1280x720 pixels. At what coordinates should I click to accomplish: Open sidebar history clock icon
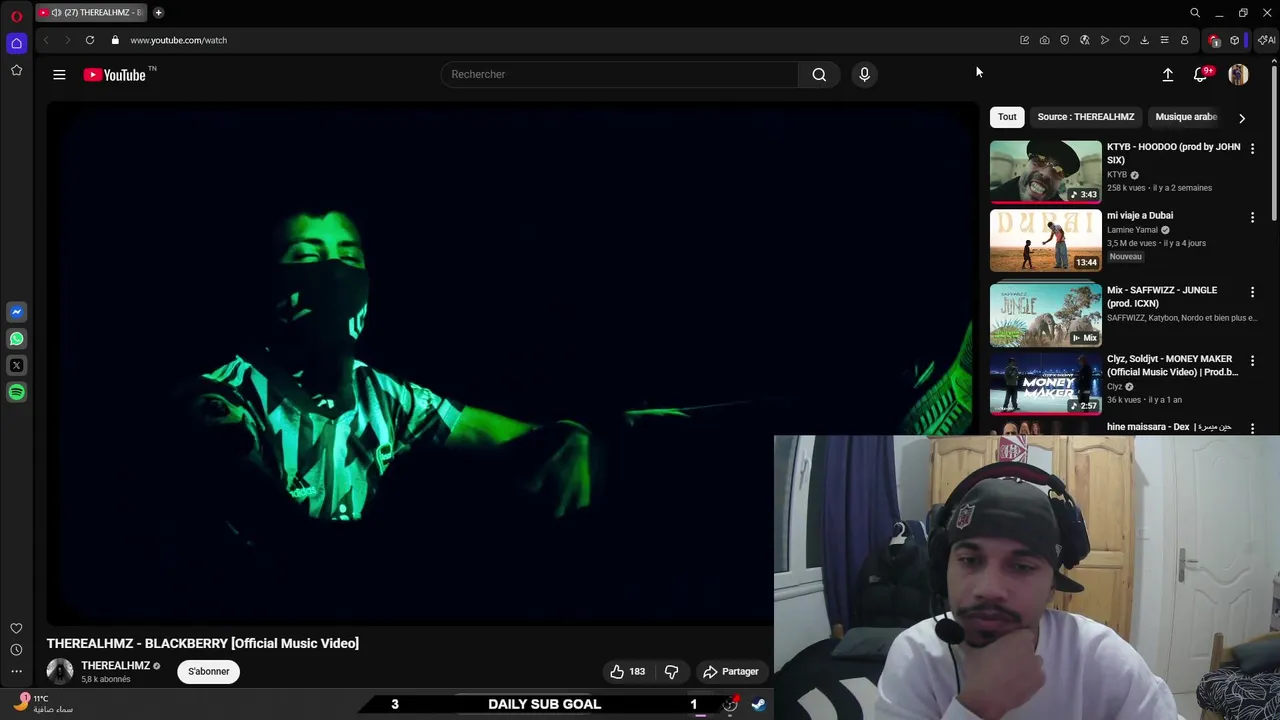coord(16,650)
